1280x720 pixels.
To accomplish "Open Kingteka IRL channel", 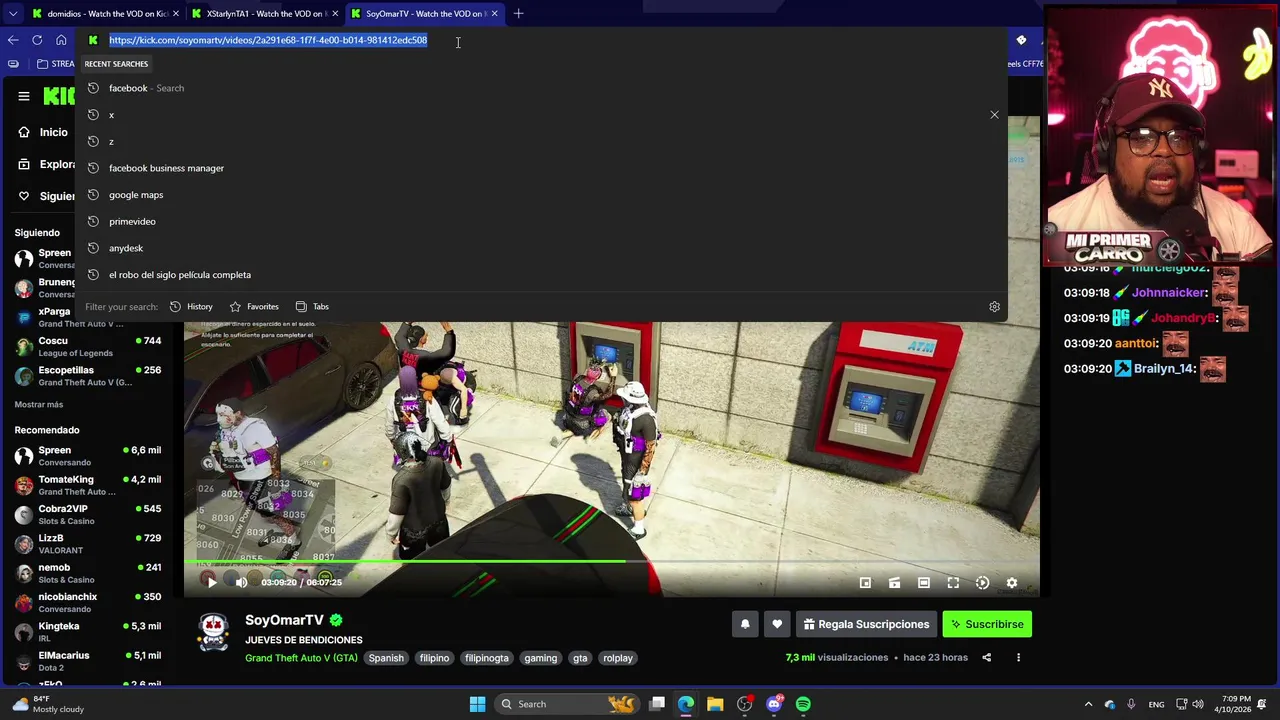I will click(x=88, y=632).
